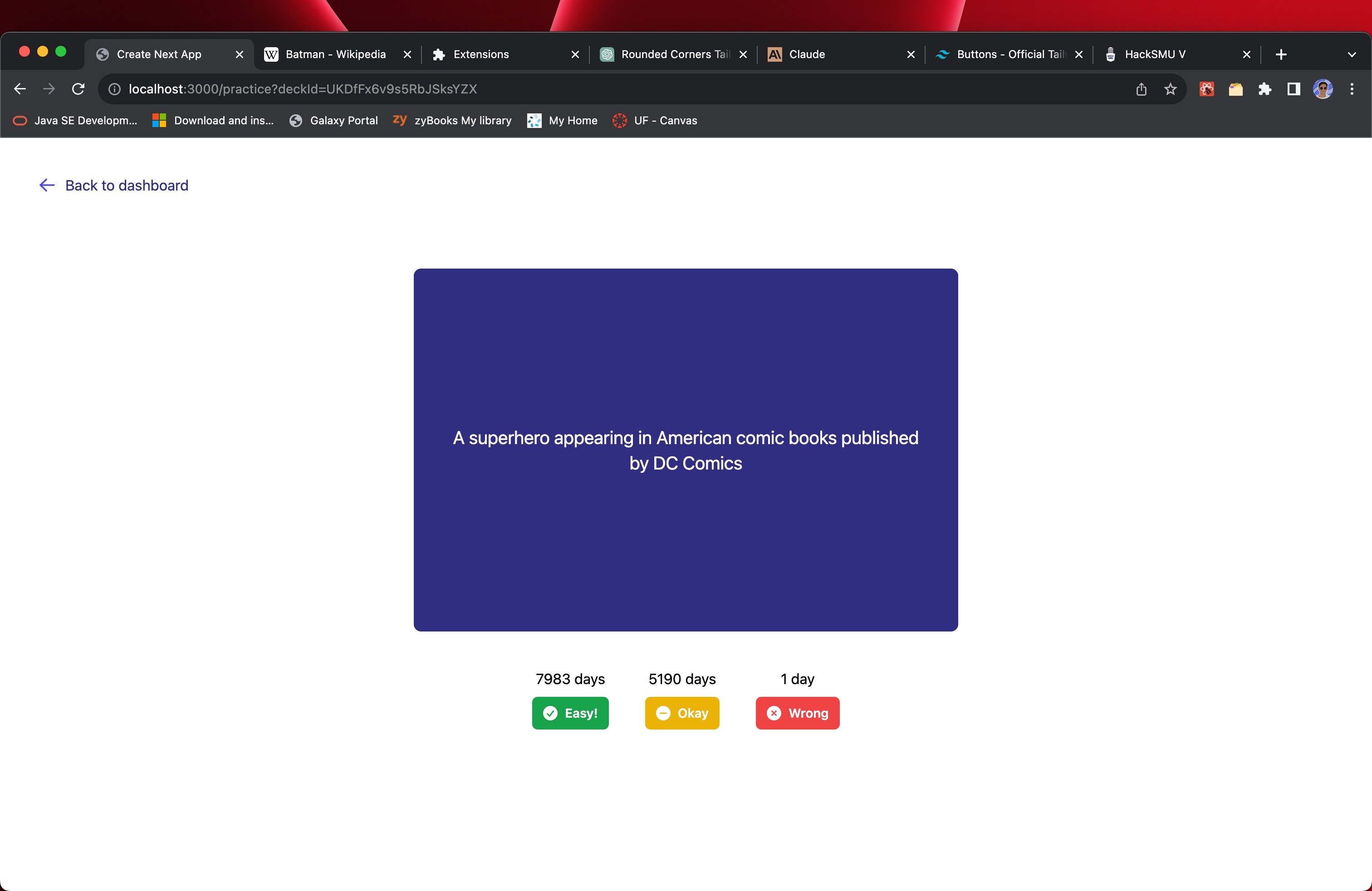
Task: Click the browser back arrow icon
Action: pyautogui.click(x=20, y=89)
